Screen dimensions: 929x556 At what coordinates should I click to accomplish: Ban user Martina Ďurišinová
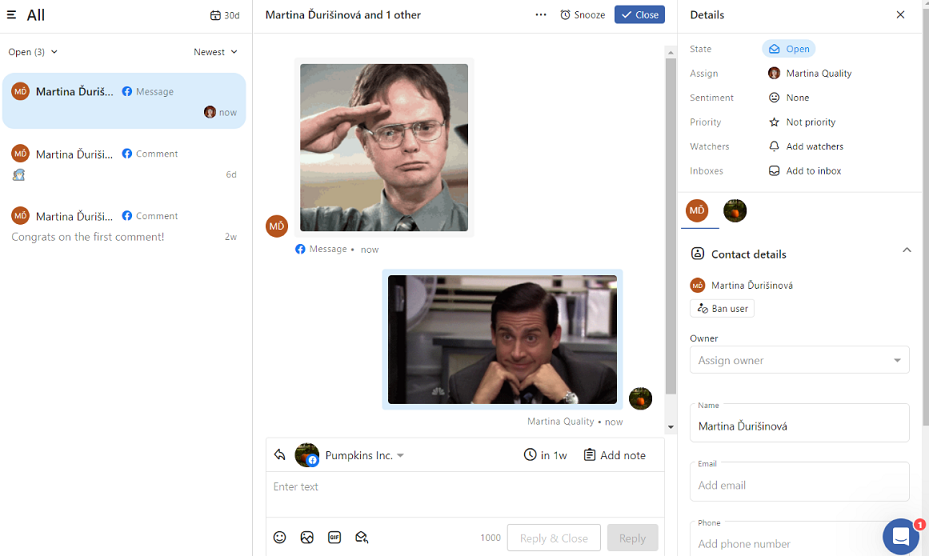tap(722, 309)
